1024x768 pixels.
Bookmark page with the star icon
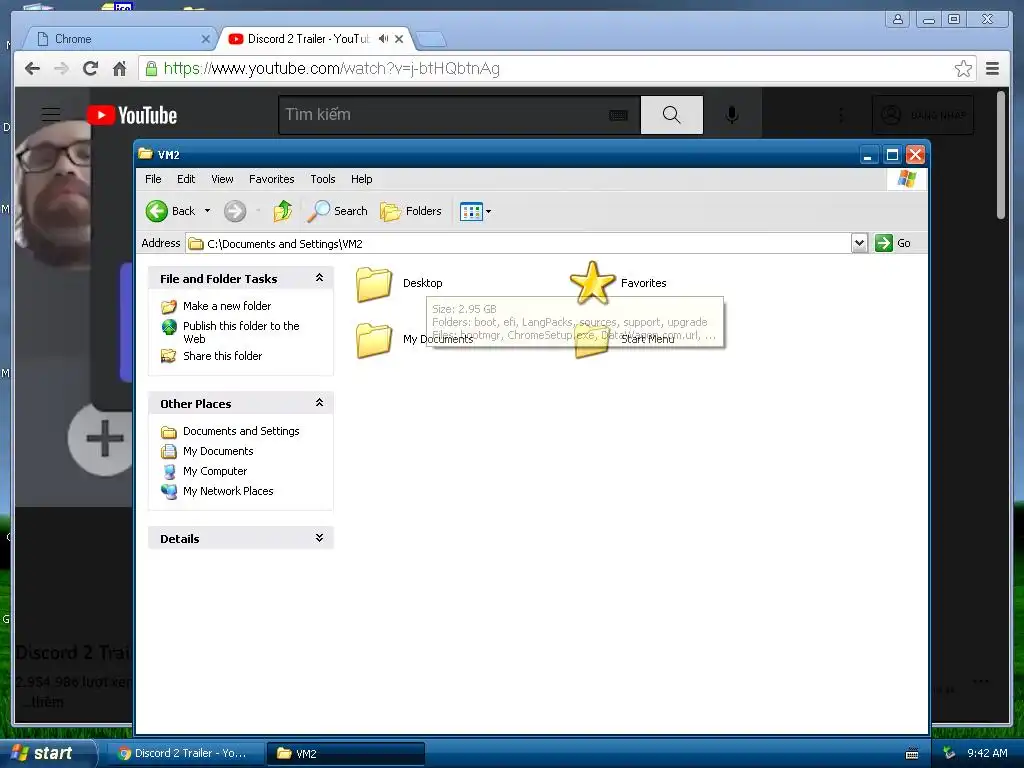[x=963, y=69]
